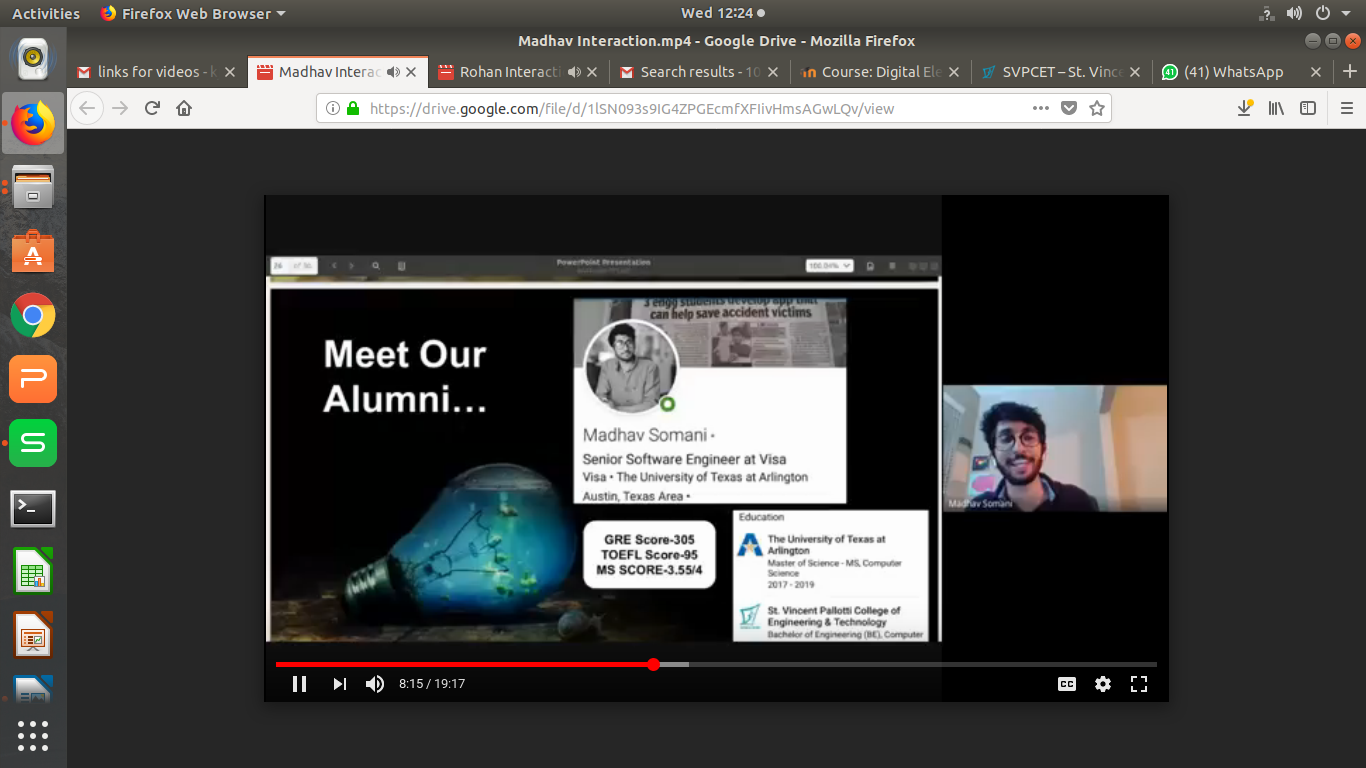
Task: Expand system tray dropdown arrow
Action: (1346, 14)
